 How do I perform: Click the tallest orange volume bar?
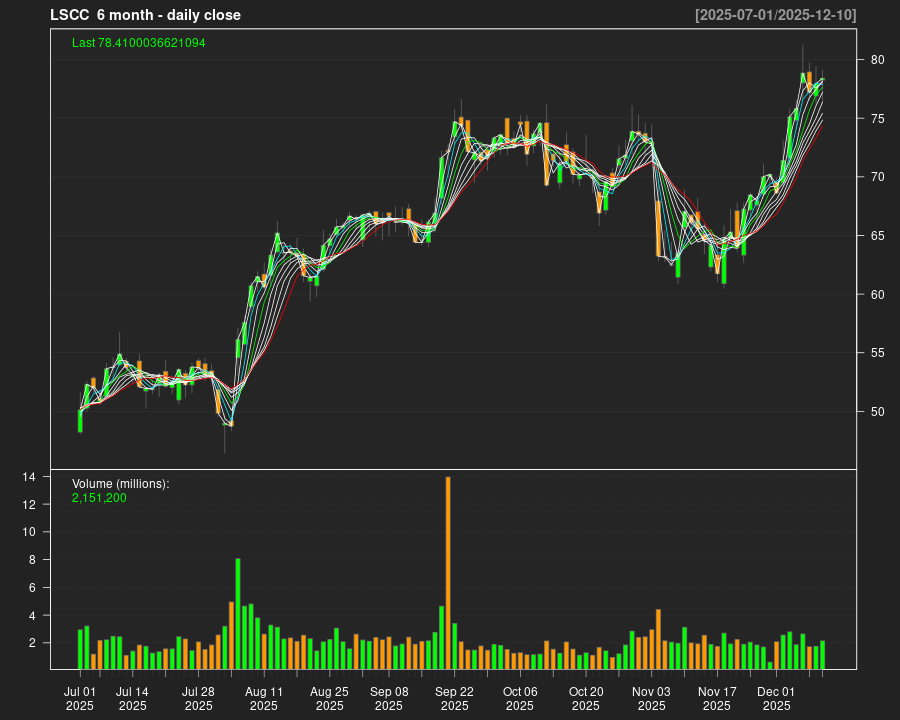coord(448,573)
